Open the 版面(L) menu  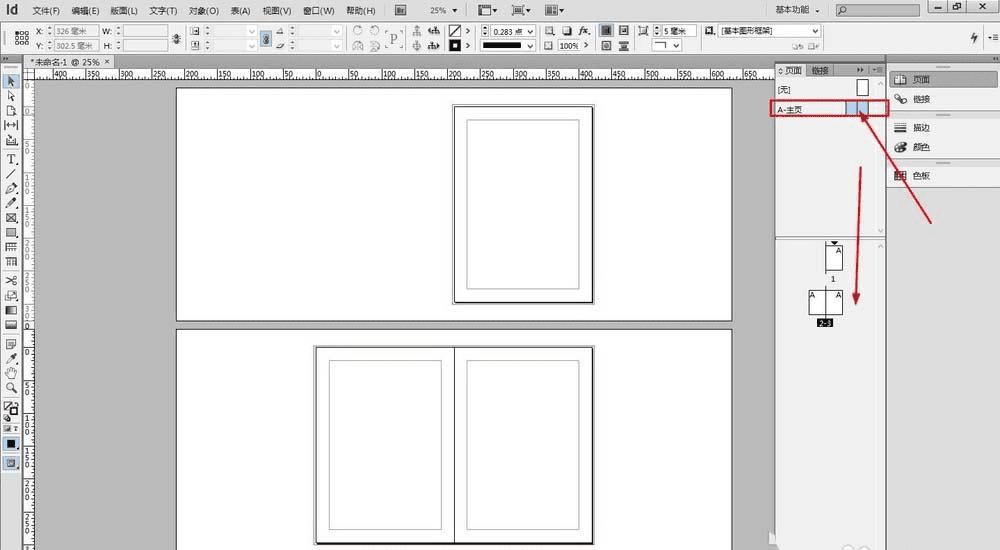[124, 11]
